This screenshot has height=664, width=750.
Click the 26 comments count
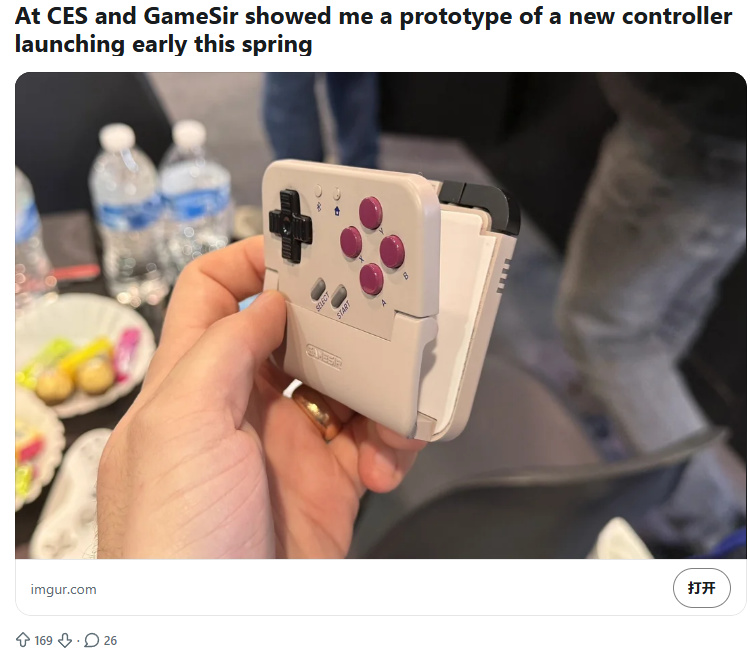click(110, 640)
